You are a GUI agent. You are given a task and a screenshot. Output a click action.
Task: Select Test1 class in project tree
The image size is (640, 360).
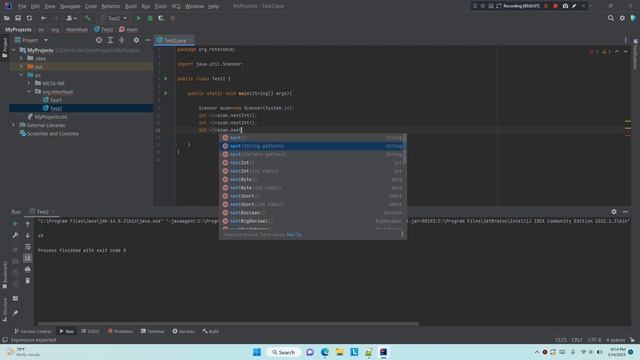[56, 100]
